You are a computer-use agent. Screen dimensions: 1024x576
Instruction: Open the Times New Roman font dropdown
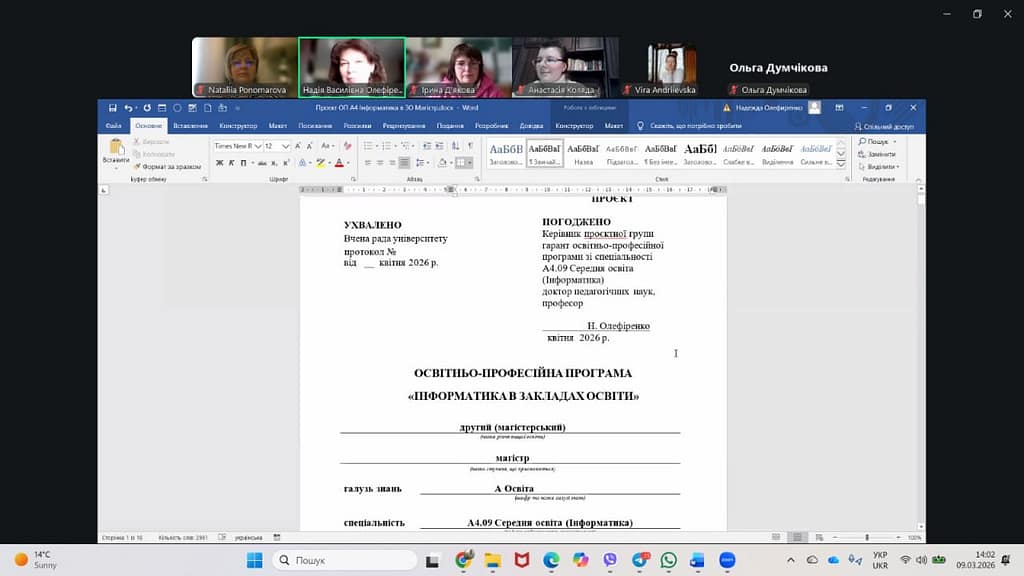point(236,146)
